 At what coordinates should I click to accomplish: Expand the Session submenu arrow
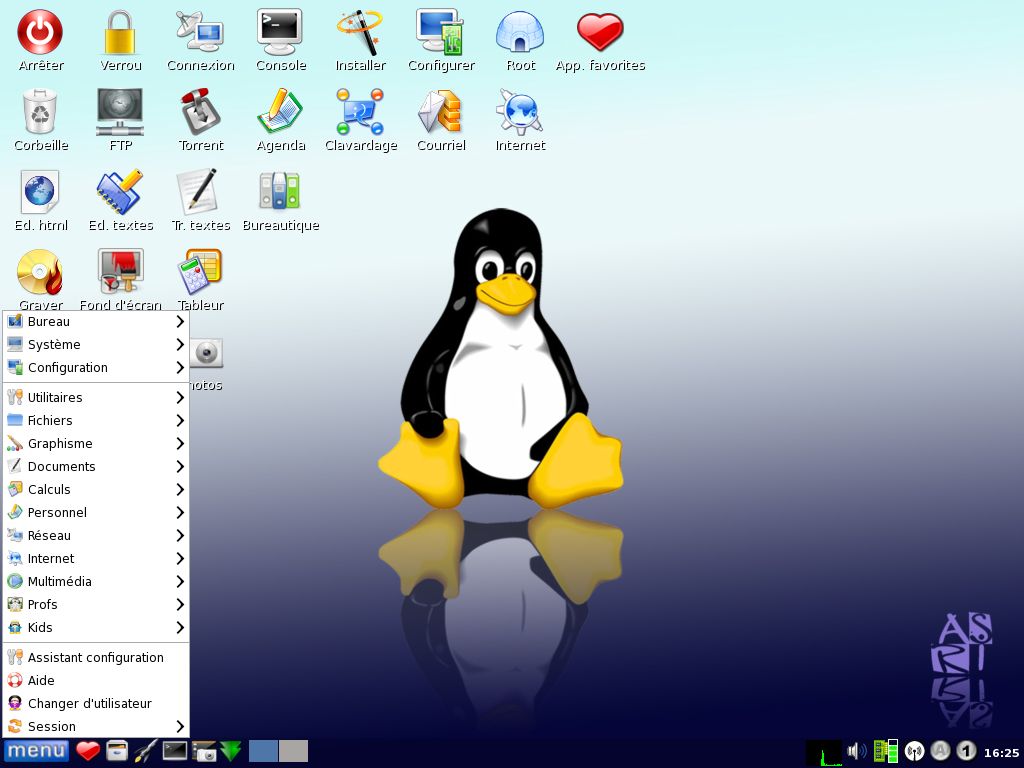(180, 727)
